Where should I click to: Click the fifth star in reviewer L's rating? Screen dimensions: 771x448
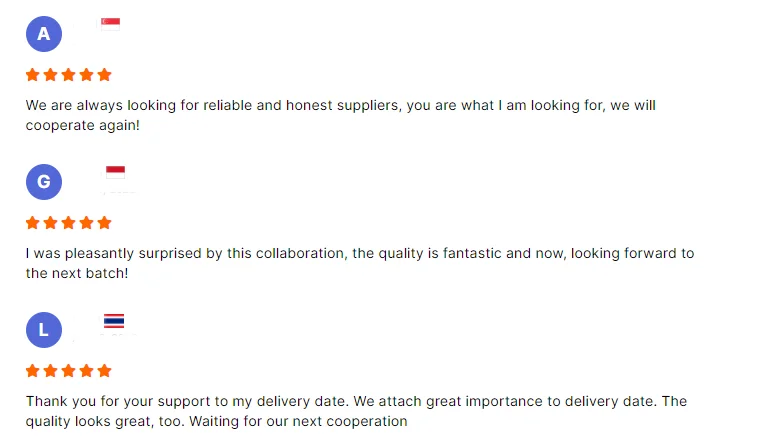click(105, 371)
